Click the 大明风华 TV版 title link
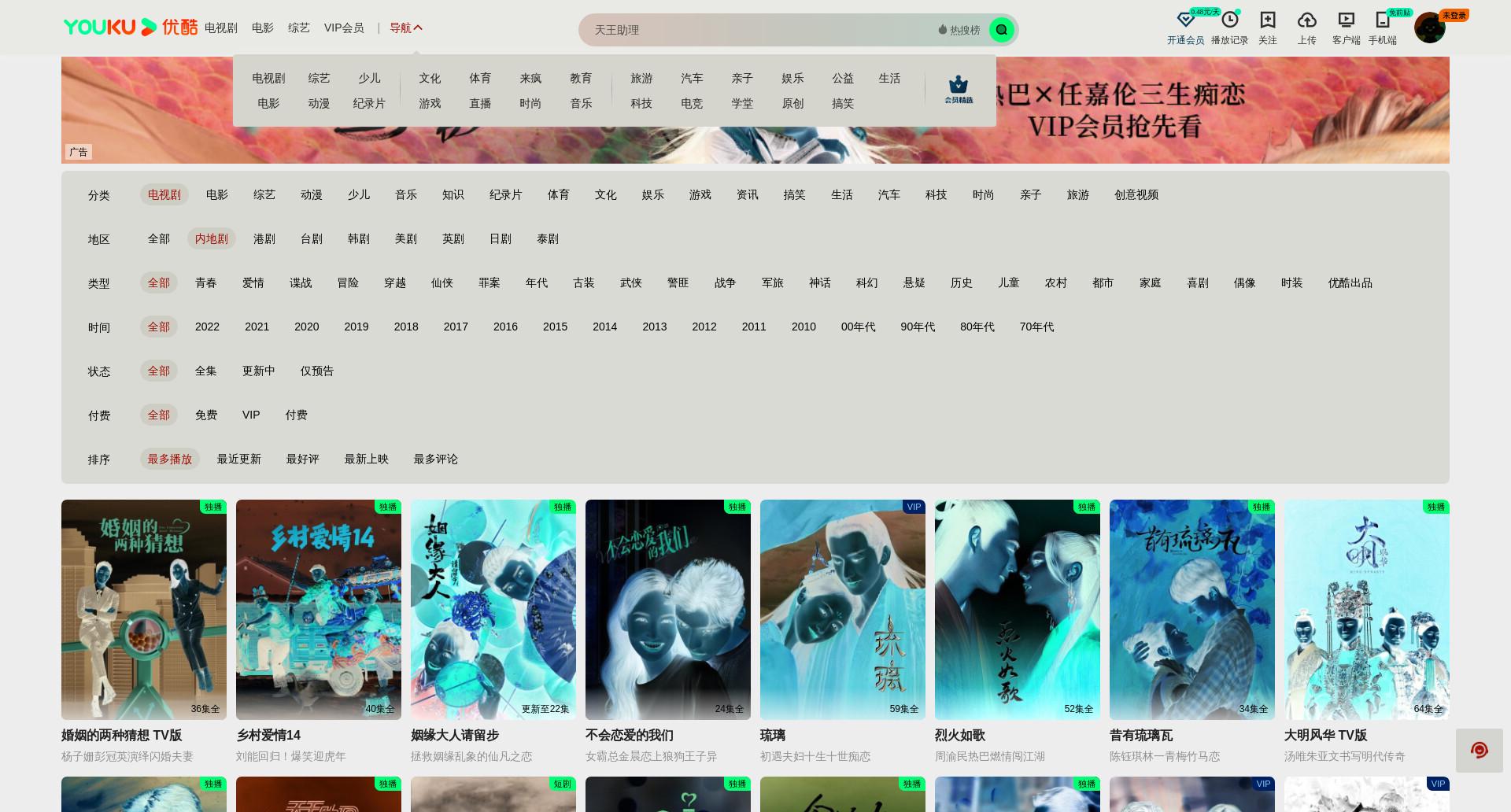1511x812 pixels. click(1325, 735)
